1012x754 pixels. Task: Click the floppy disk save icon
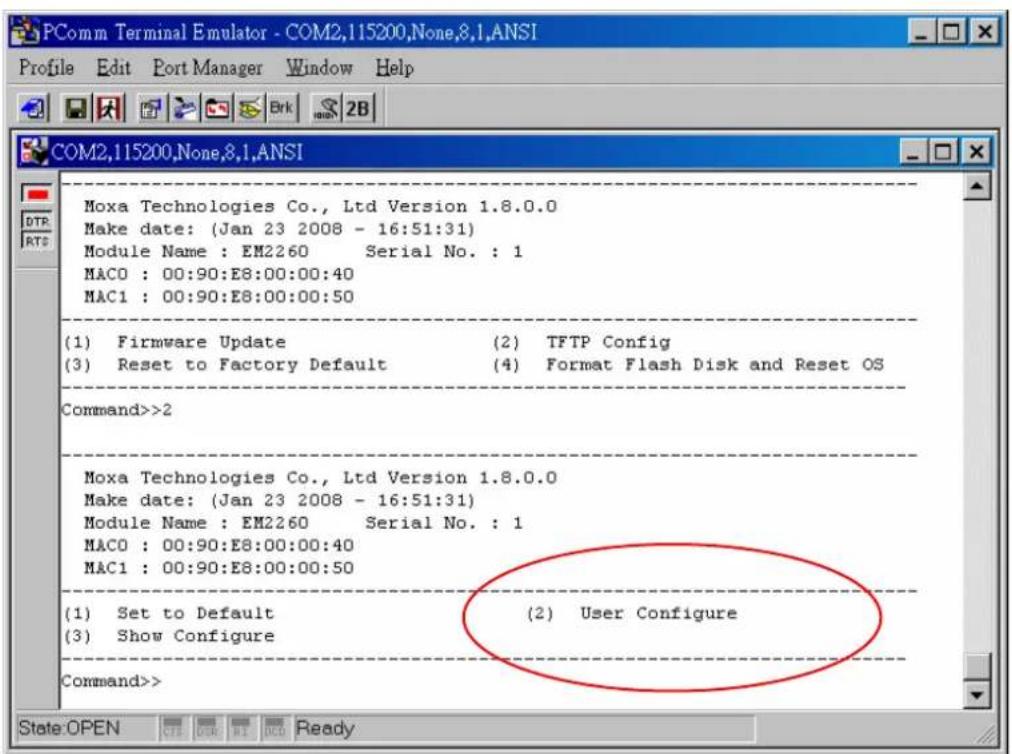point(76,108)
